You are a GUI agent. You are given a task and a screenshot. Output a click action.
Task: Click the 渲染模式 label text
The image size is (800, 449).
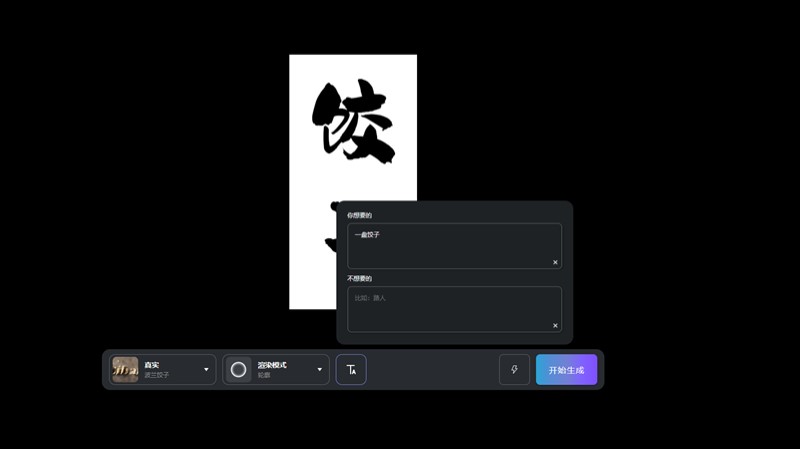[272, 365]
